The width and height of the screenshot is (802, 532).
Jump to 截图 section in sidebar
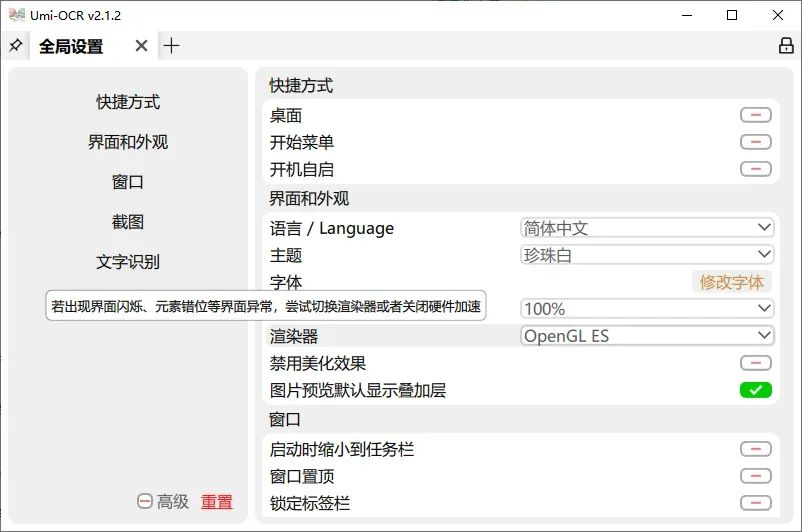128,221
